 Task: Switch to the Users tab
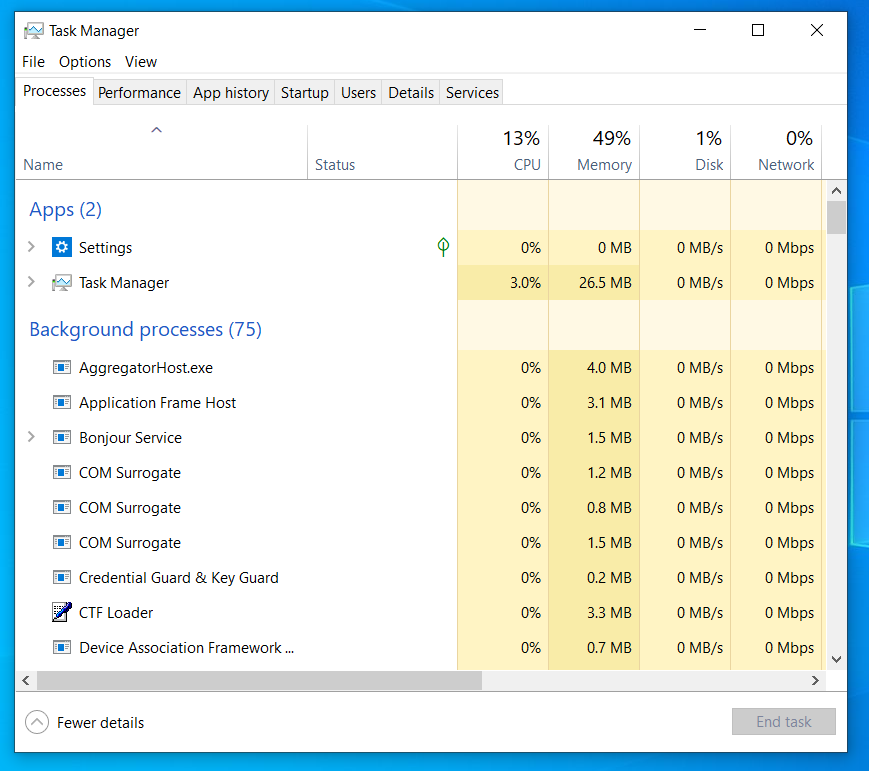point(358,93)
